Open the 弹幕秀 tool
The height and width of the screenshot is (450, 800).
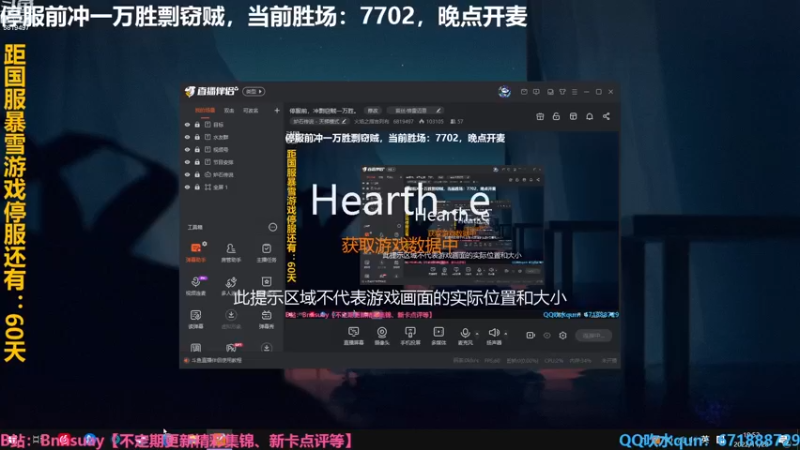click(x=266, y=319)
